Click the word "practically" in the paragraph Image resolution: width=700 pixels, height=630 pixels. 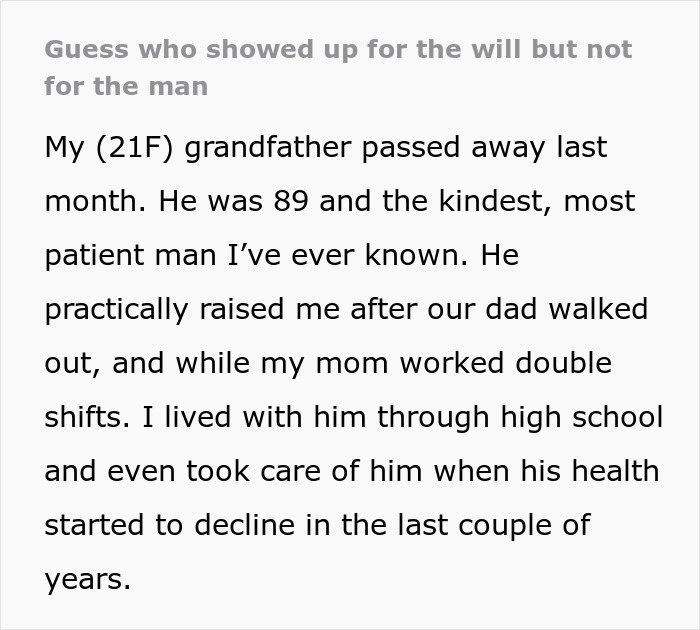tap(116, 310)
